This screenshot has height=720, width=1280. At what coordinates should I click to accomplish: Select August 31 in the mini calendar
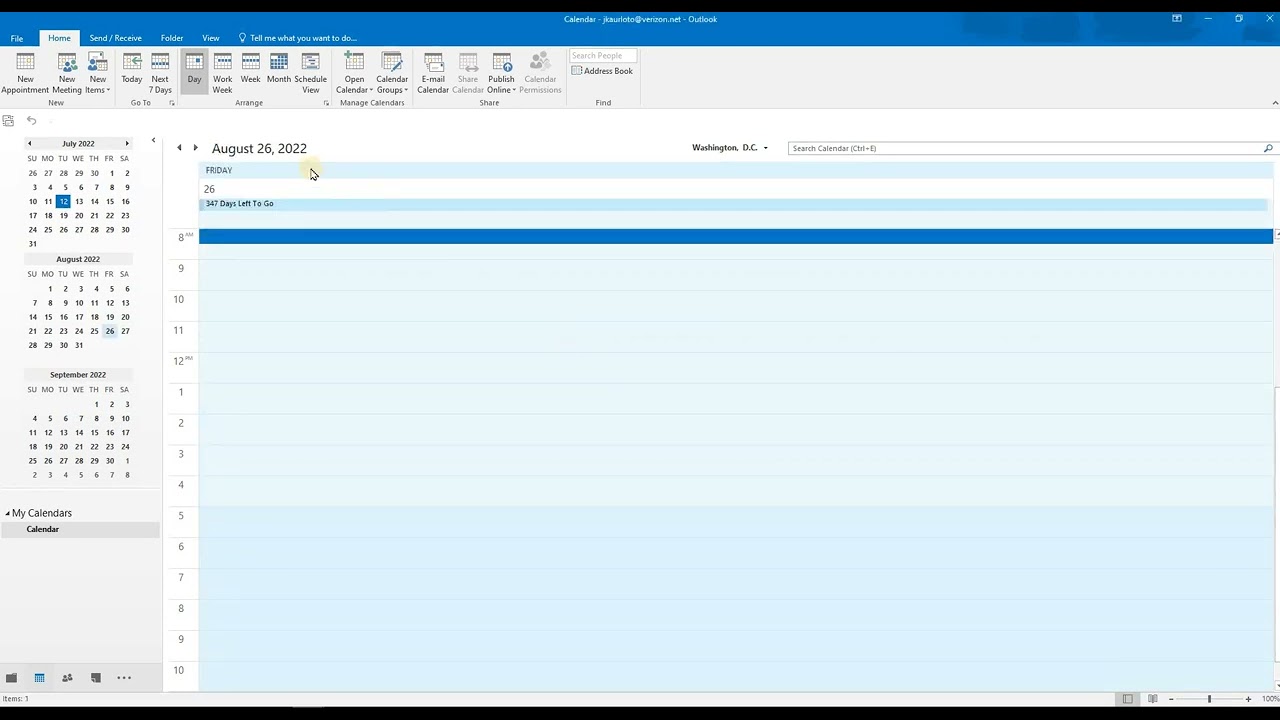(79, 345)
